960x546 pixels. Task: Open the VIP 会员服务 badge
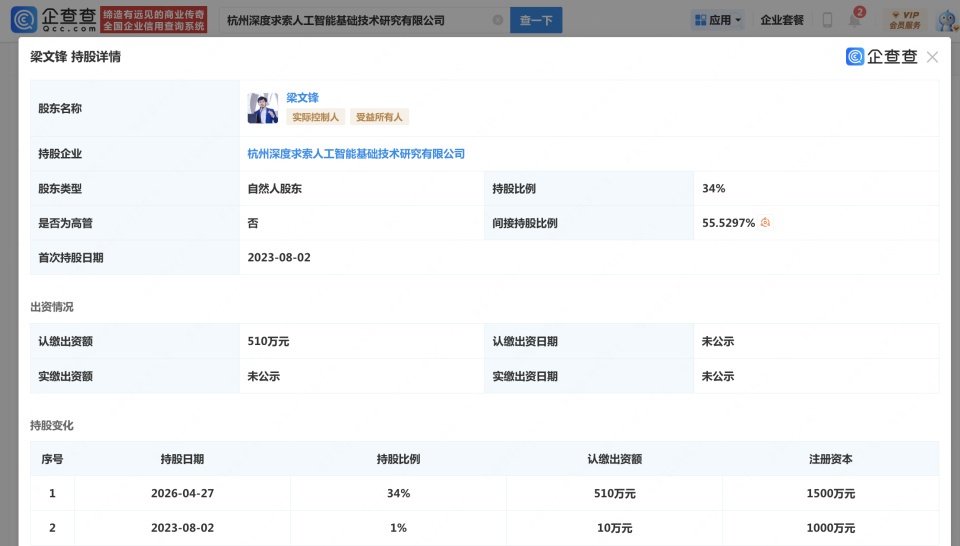click(x=904, y=20)
